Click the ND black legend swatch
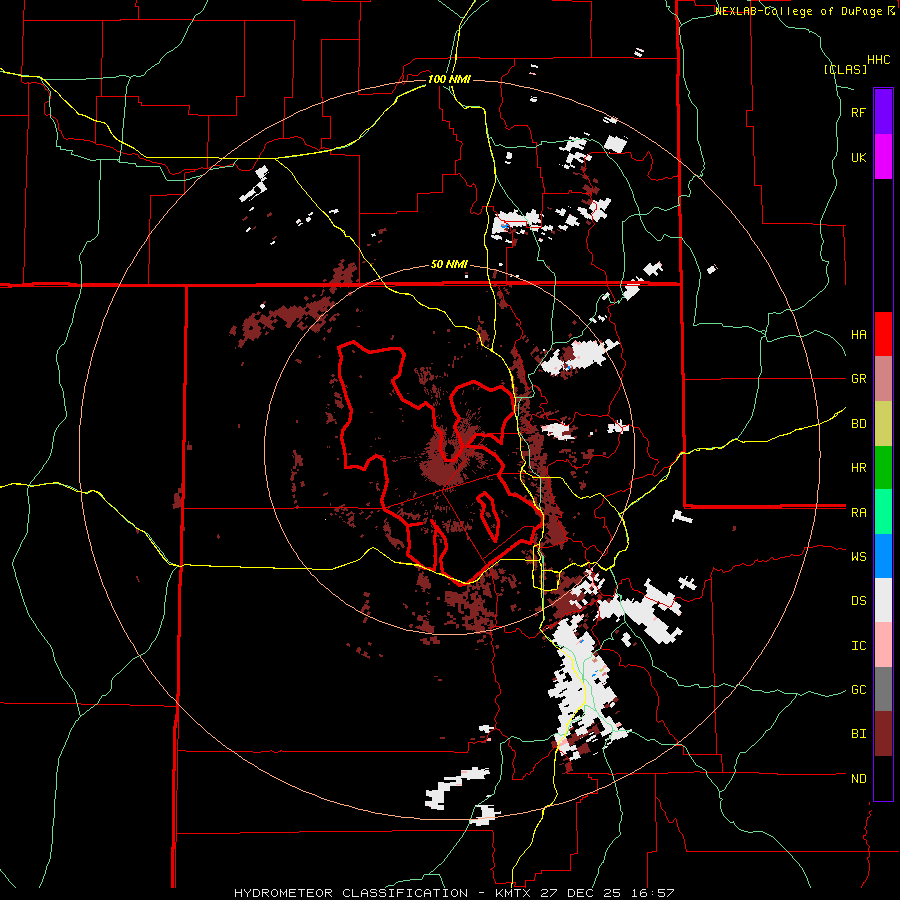Viewport: 900px width, 900px height. [x=883, y=778]
